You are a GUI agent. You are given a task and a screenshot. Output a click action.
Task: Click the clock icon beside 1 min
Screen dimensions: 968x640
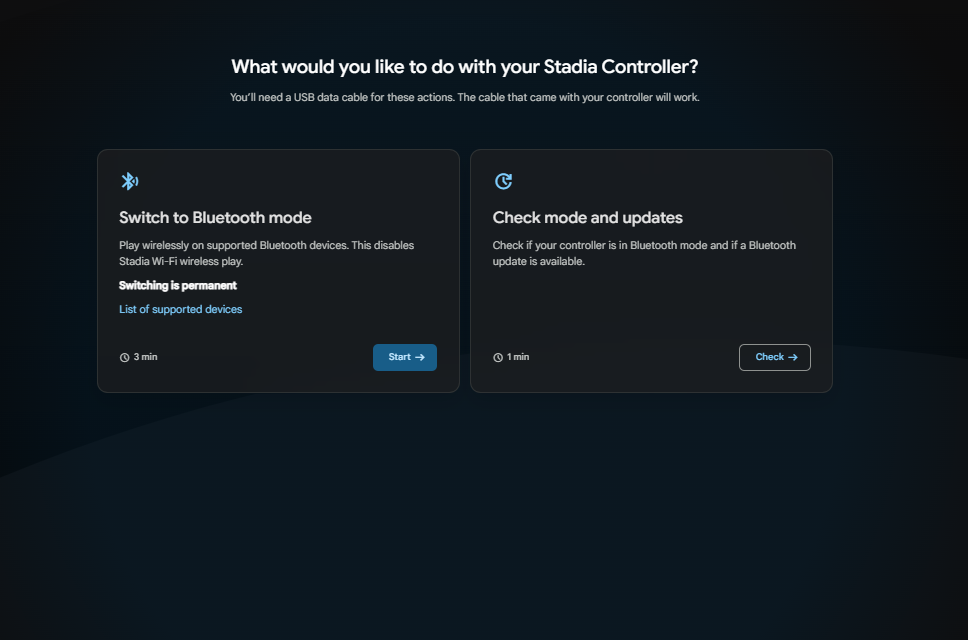coord(498,357)
